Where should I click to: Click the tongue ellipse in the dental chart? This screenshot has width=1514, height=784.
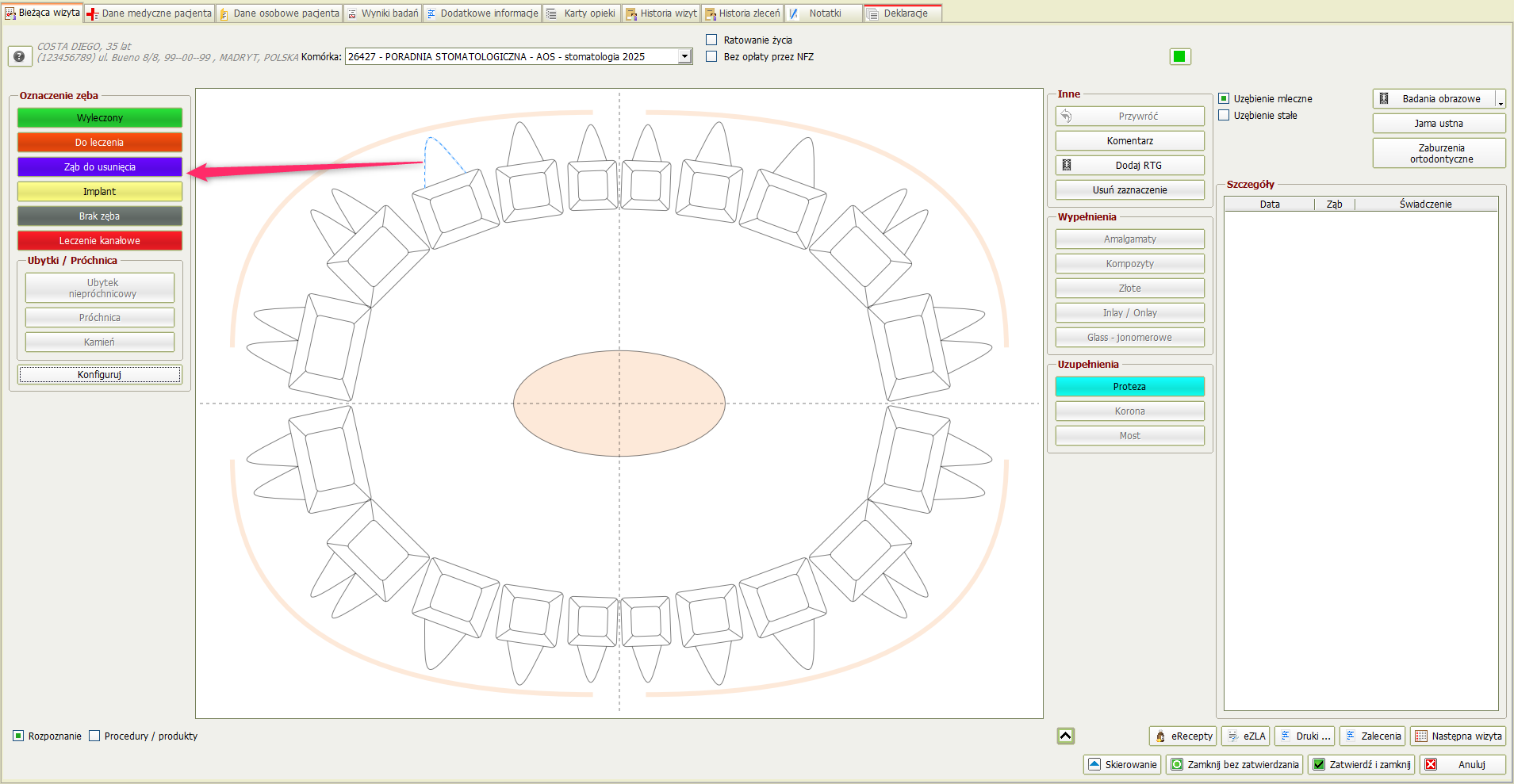pyautogui.click(x=619, y=403)
